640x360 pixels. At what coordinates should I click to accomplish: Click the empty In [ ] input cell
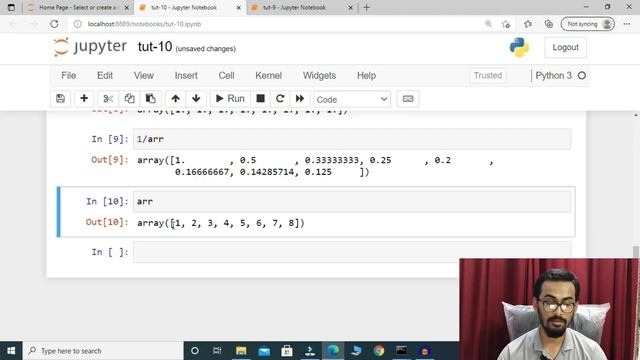point(352,252)
